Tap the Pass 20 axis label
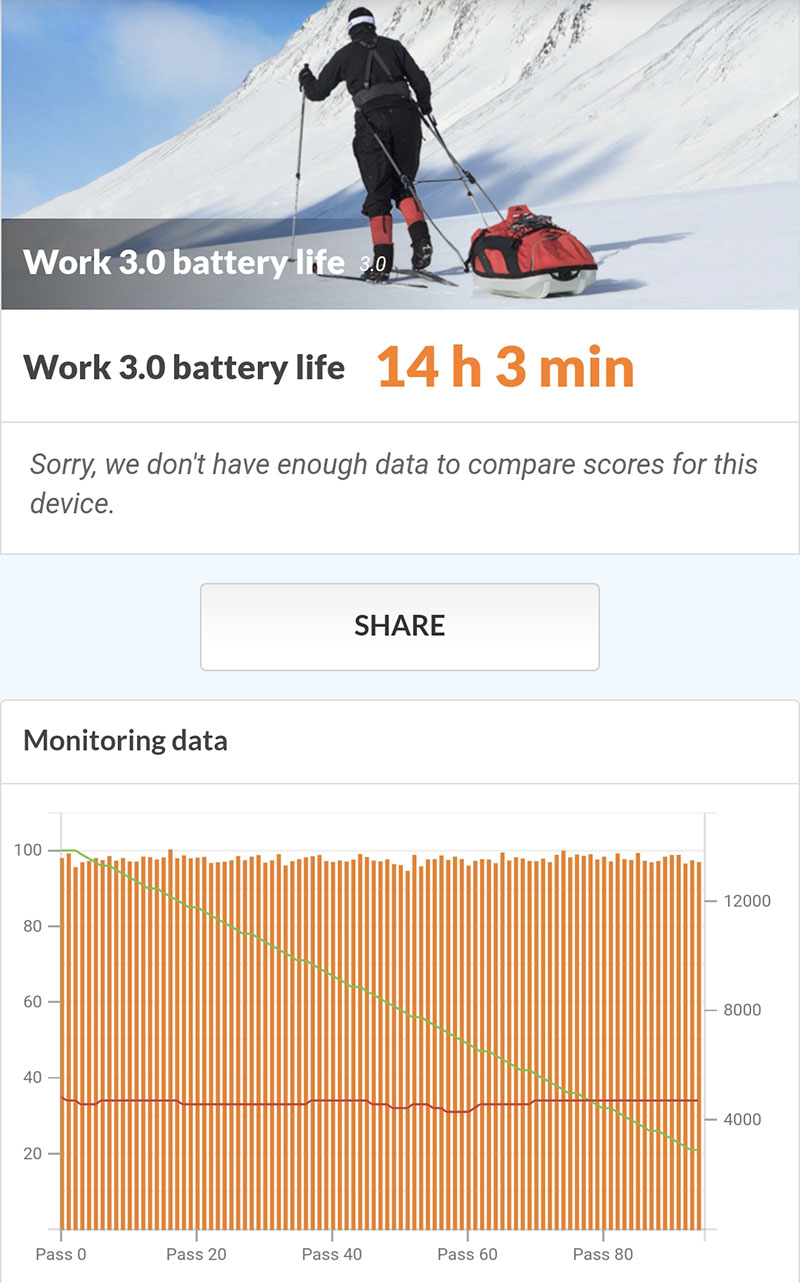Image resolution: width=800 pixels, height=1283 pixels. (x=196, y=1254)
